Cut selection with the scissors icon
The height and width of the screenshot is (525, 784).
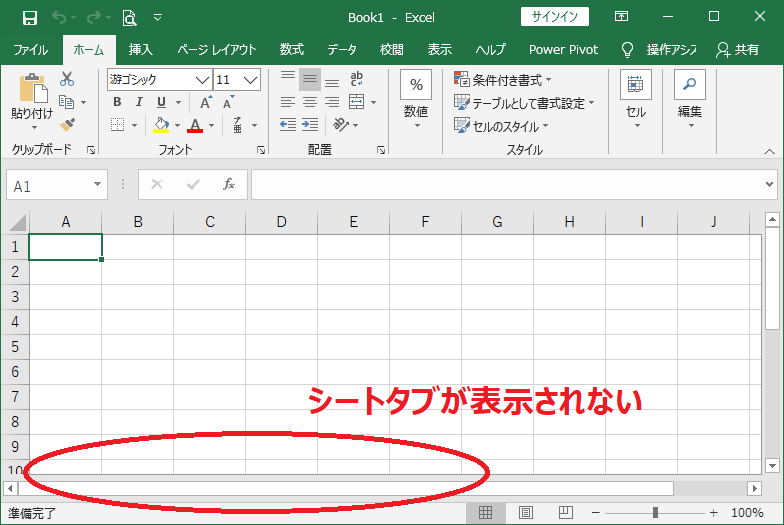pyautogui.click(x=67, y=79)
